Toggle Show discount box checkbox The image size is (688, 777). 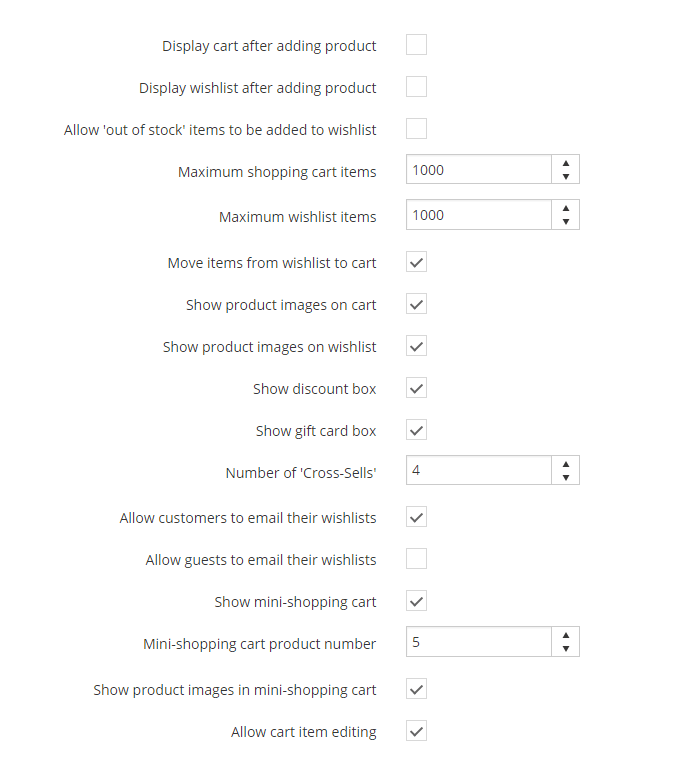tap(416, 388)
